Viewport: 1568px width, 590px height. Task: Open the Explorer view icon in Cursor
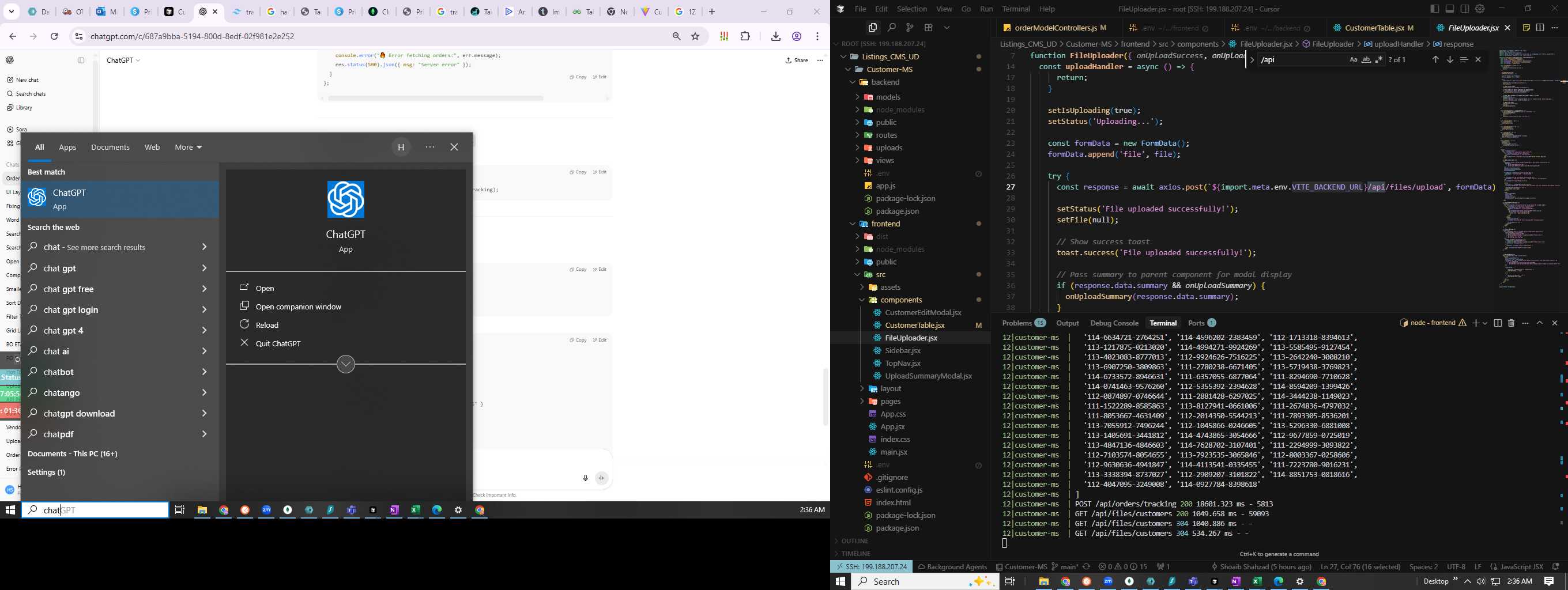click(x=873, y=28)
